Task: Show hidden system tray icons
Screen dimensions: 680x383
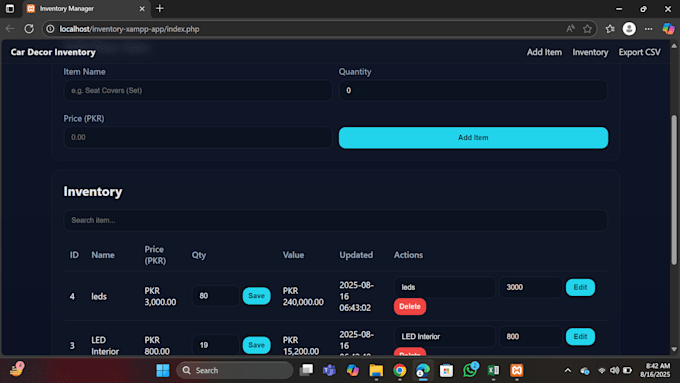Action: pos(568,370)
